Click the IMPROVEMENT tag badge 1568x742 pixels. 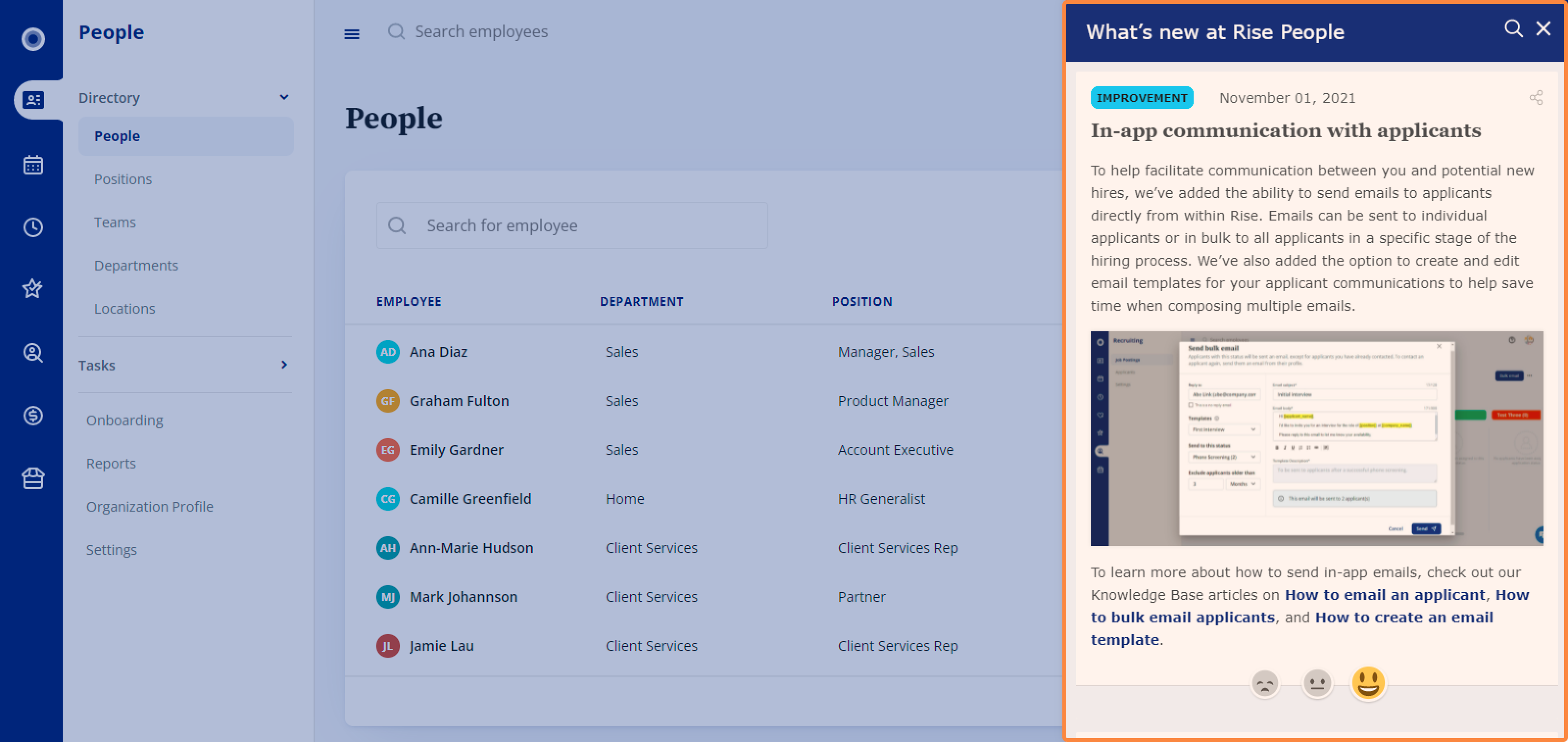pyautogui.click(x=1141, y=98)
